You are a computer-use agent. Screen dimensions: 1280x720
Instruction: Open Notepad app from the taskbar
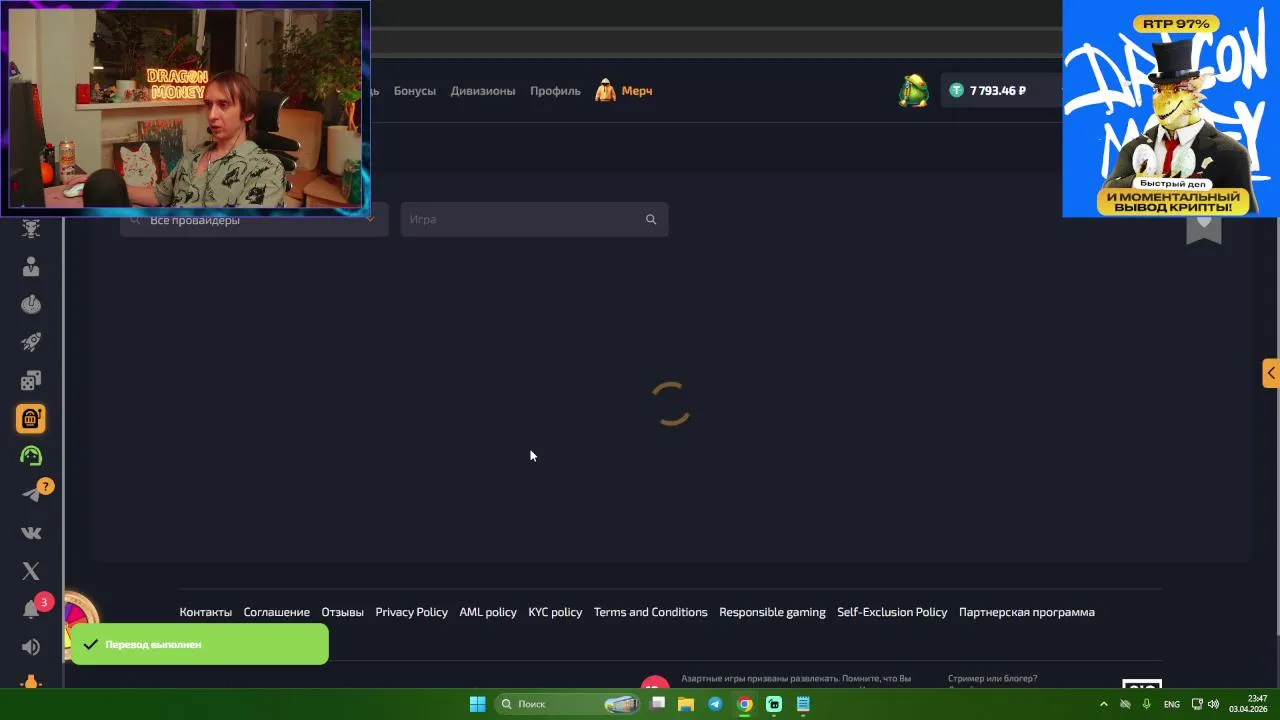tap(803, 704)
